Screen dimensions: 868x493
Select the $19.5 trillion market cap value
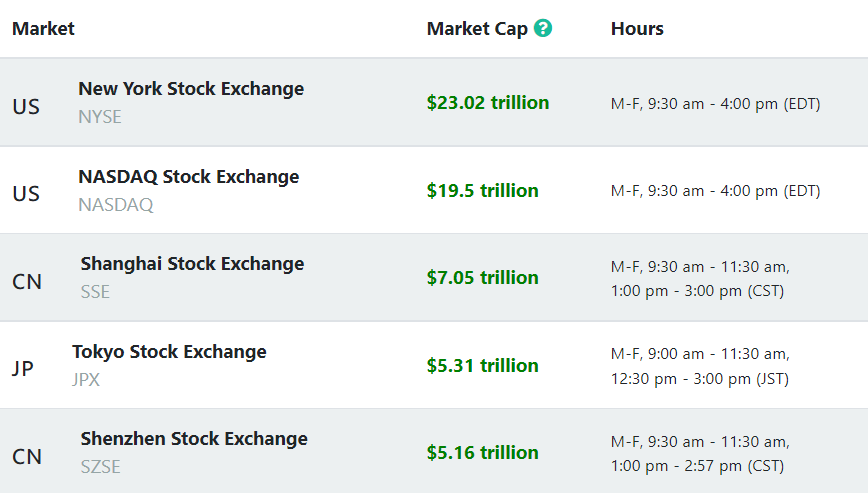point(483,190)
